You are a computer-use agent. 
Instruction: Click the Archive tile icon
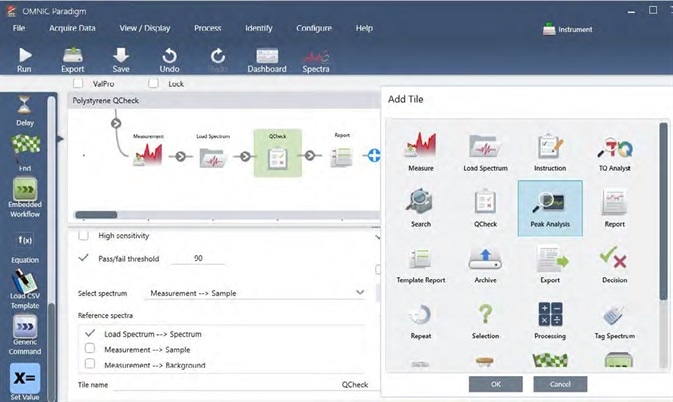(485, 263)
